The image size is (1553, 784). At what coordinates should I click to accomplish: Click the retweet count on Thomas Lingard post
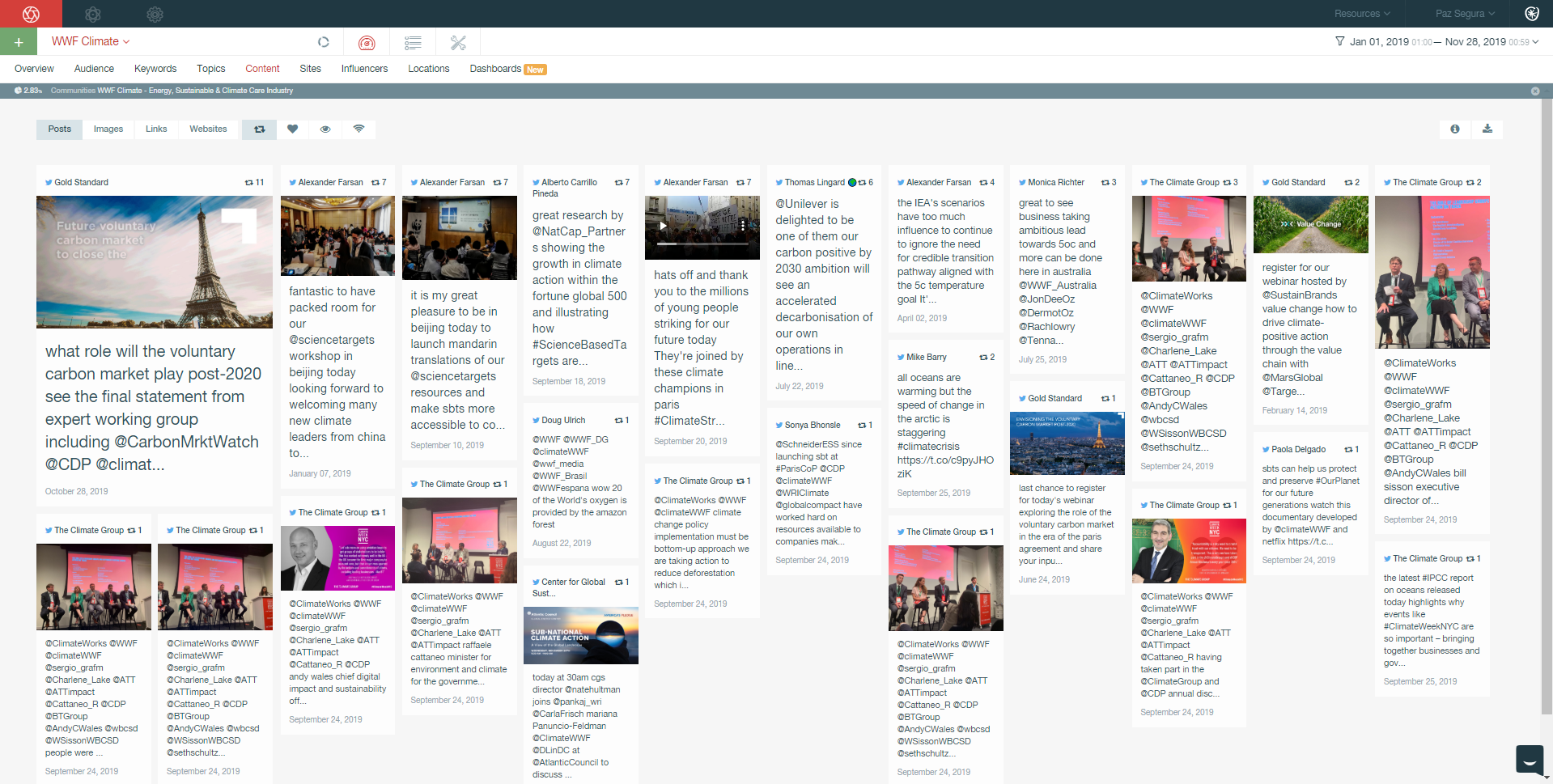pyautogui.click(x=866, y=183)
